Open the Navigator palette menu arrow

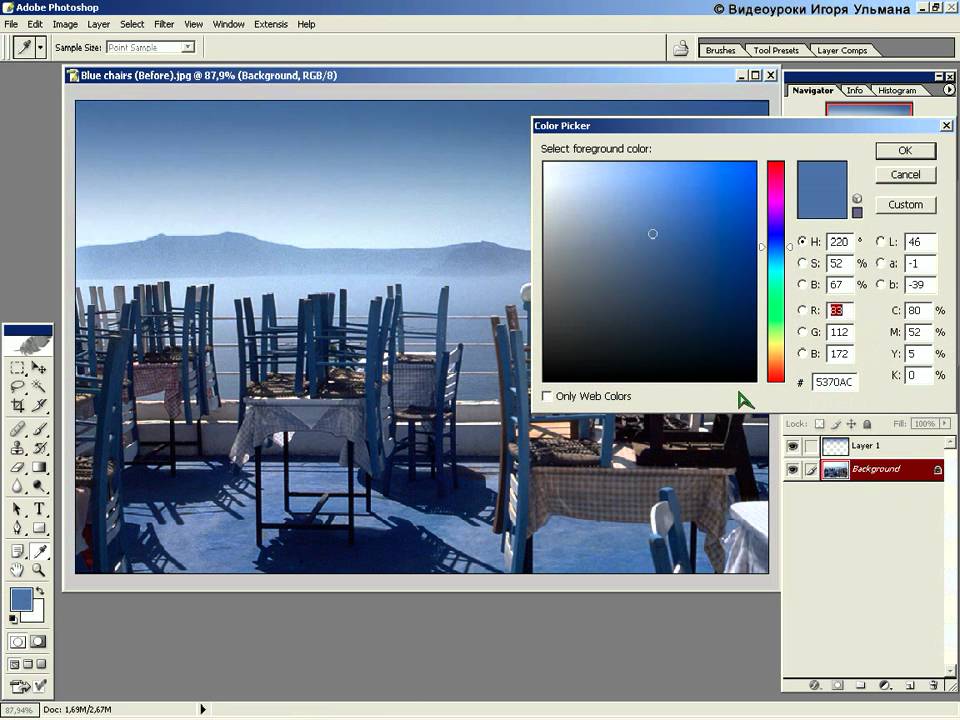[948, 90]
